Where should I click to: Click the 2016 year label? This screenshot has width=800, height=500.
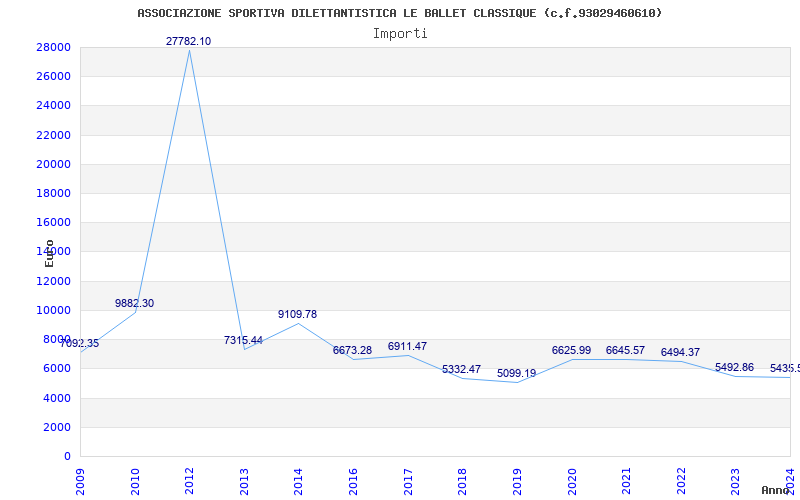click(353, 482)
